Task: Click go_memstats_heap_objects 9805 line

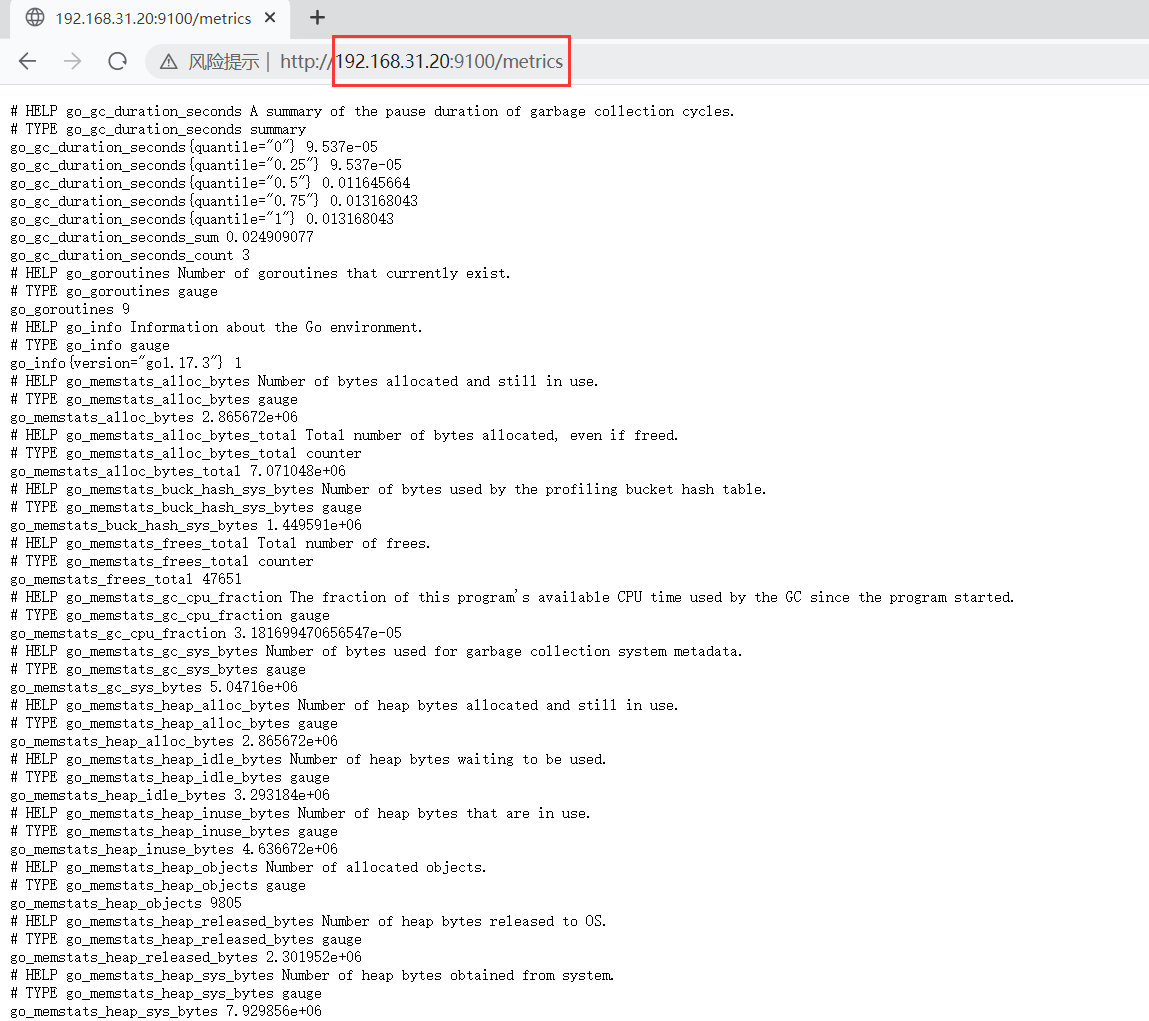Action: [126, 903]
